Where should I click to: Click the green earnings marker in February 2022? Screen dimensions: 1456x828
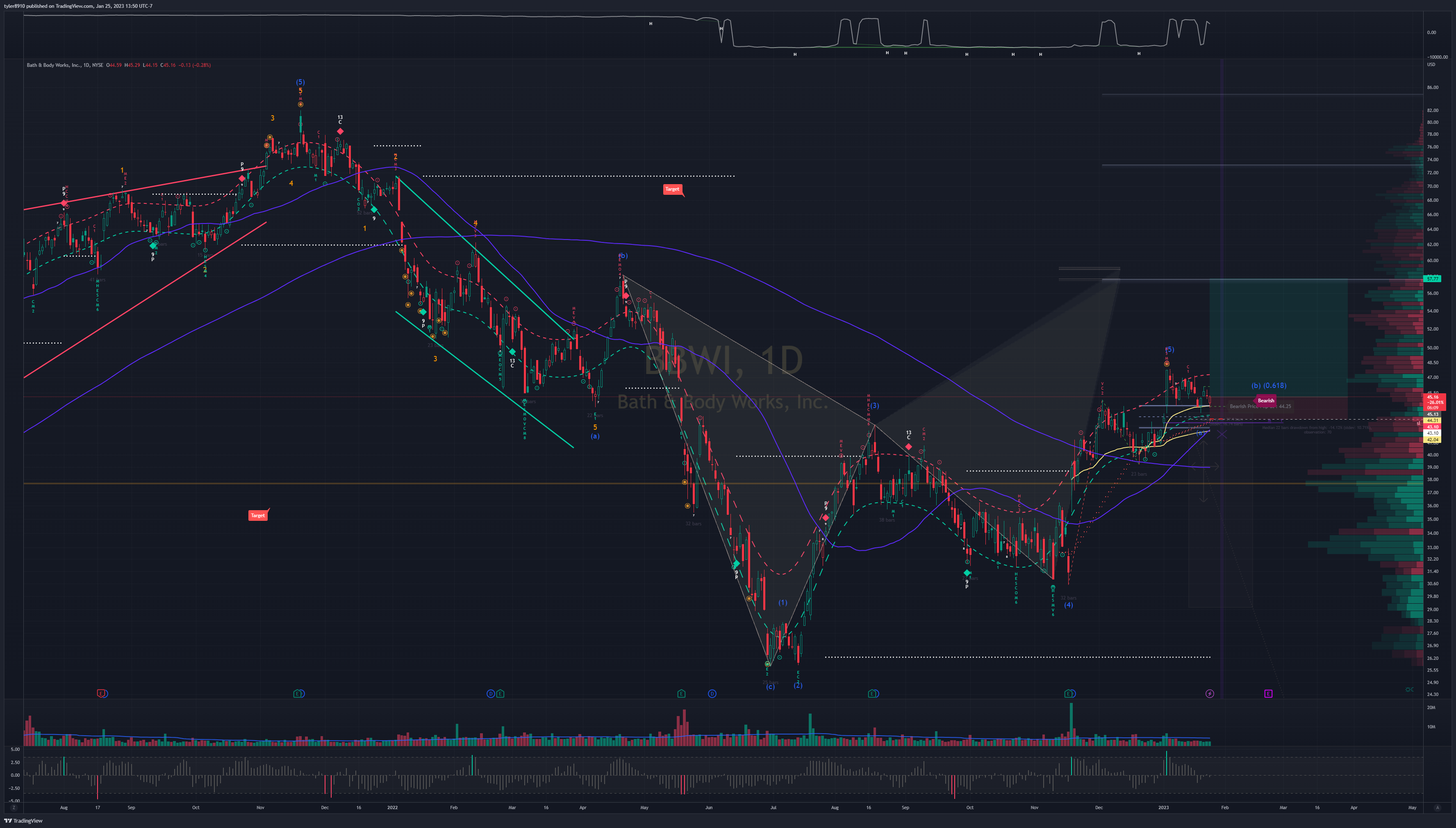500,693
